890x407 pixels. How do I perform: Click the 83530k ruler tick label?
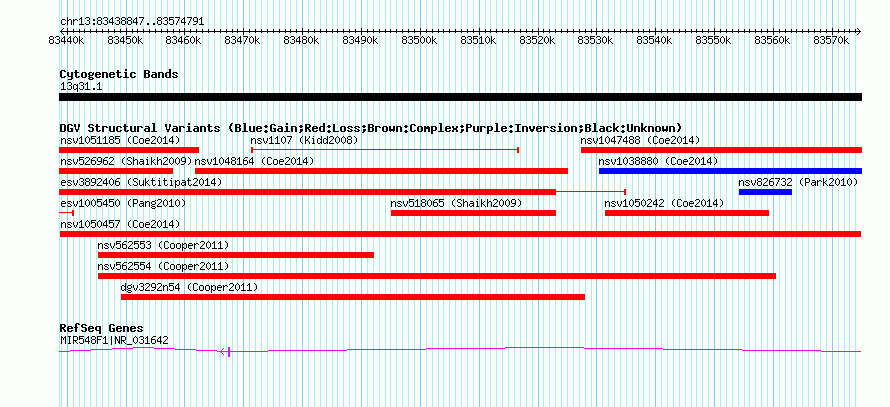596,40
